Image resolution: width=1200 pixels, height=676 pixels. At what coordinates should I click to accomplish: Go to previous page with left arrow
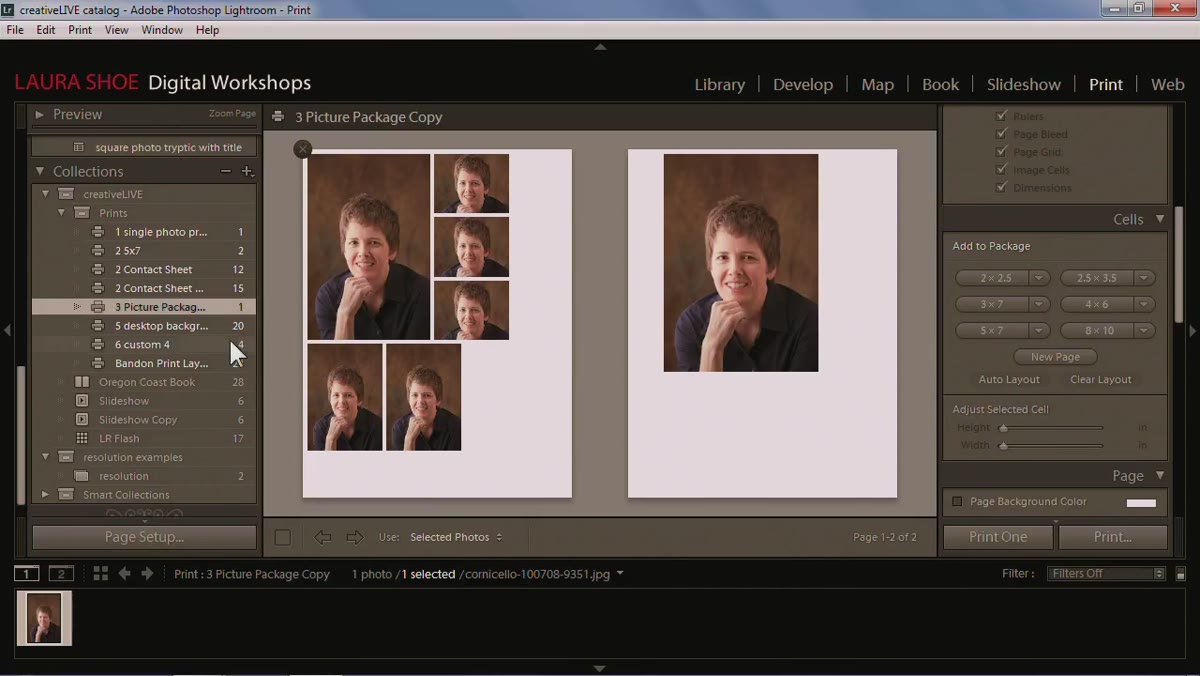tap(323, 537)
